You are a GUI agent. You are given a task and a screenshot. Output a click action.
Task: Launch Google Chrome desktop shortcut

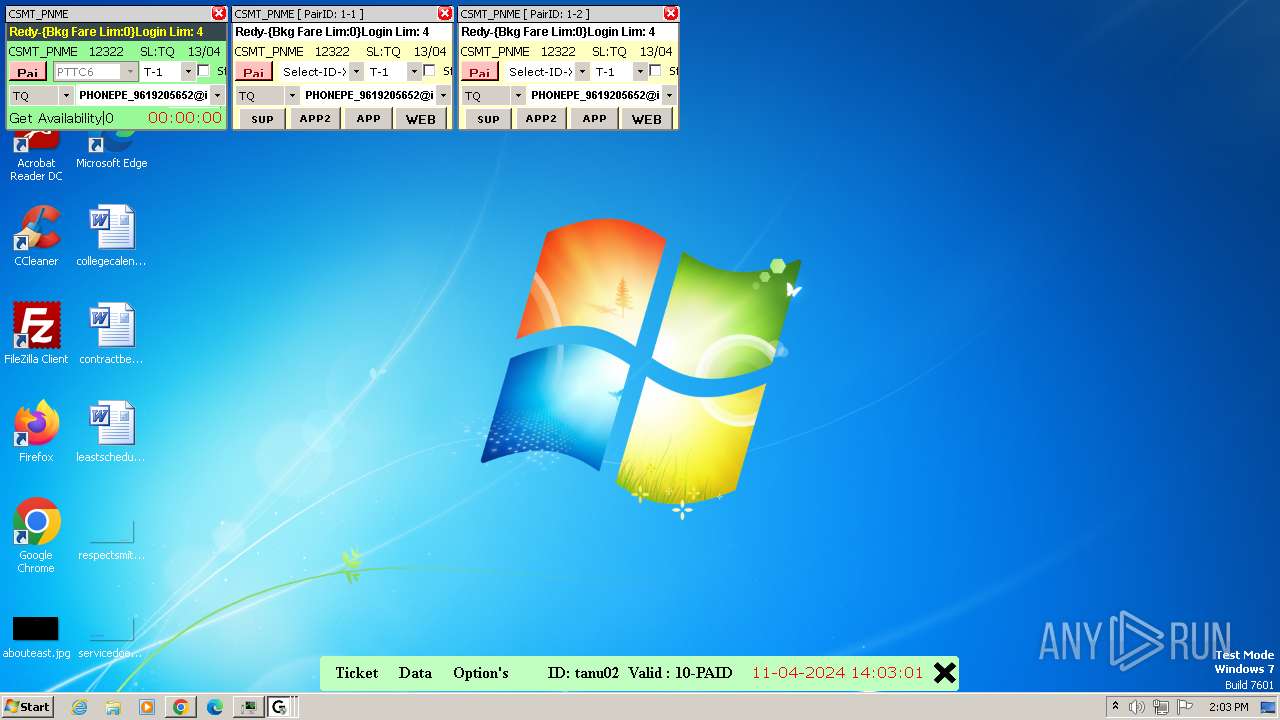click(x=36, y=536)
